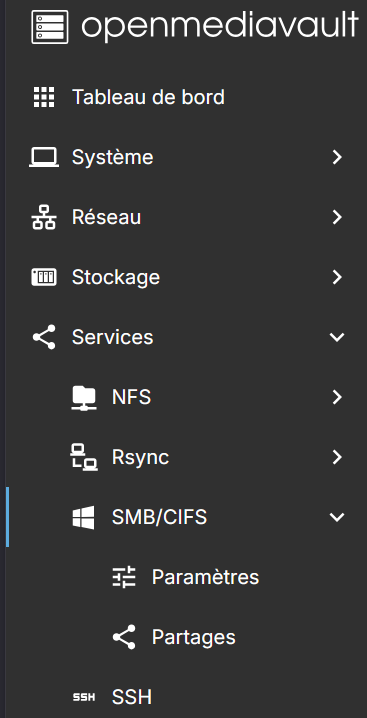
Task: Expand the Stockage chevron arrow
Action: pos(337,277)
